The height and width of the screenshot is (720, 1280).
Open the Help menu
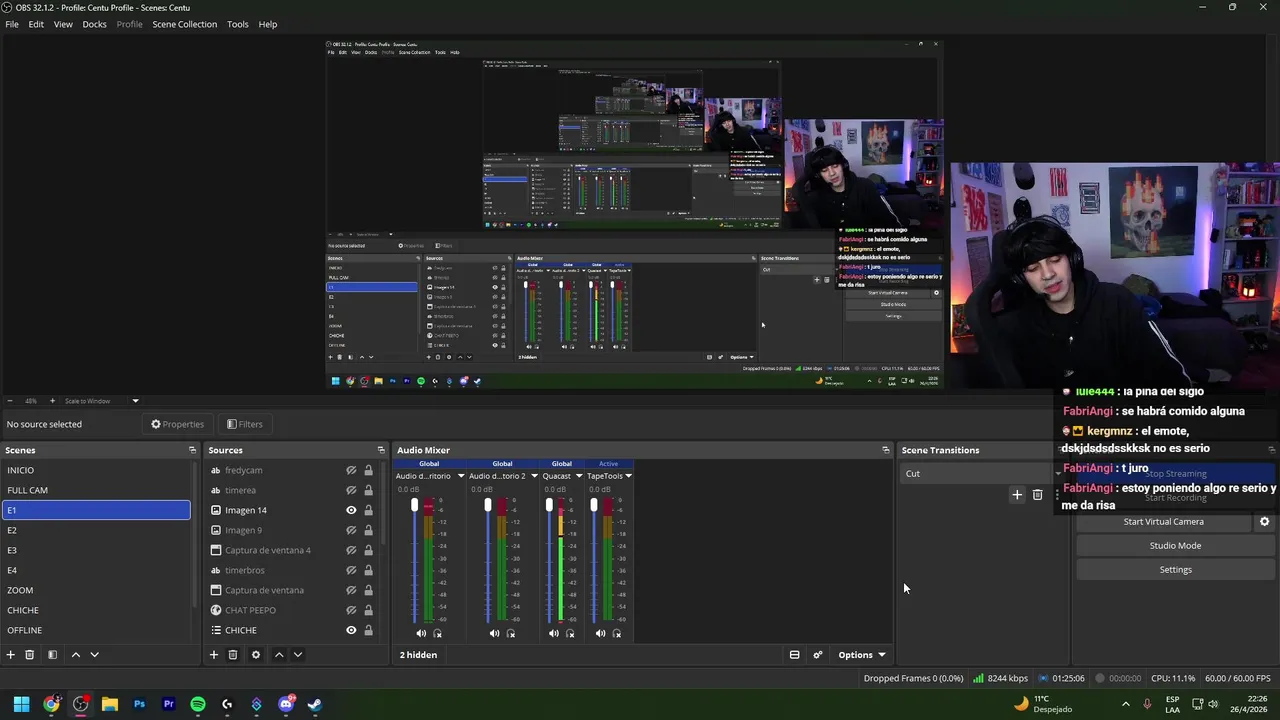(268, 24)
